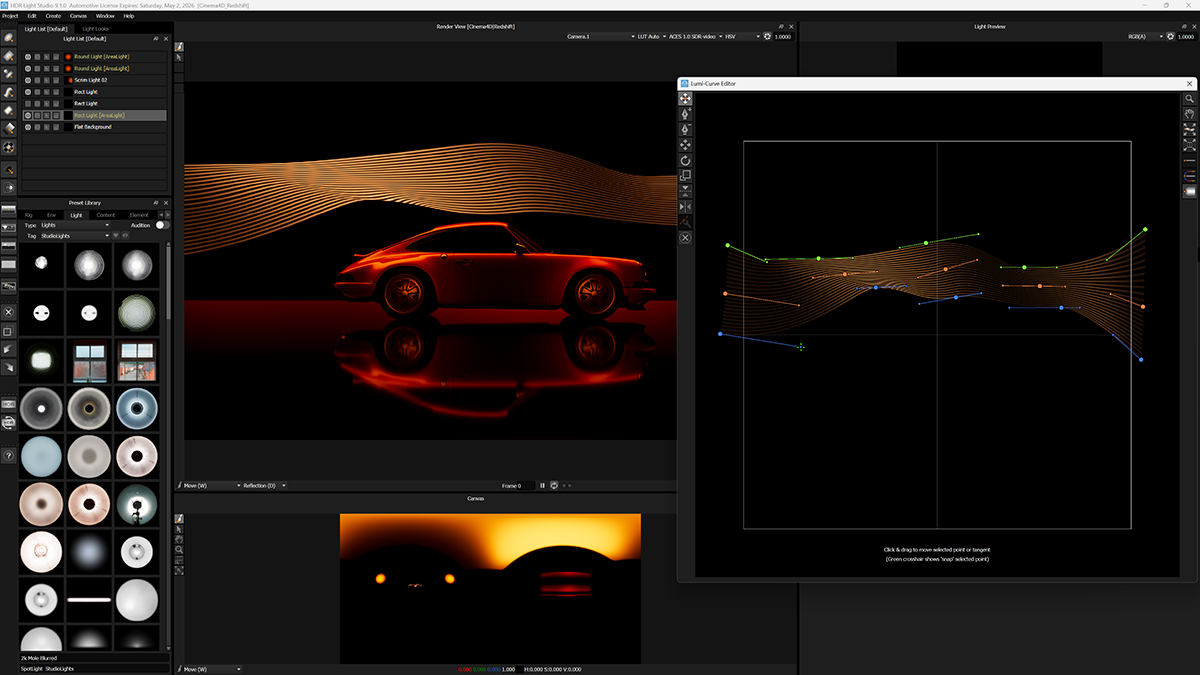
Task: Select the Move Point tool in Lumi-Curve Editor
Action: coord(685,98)
